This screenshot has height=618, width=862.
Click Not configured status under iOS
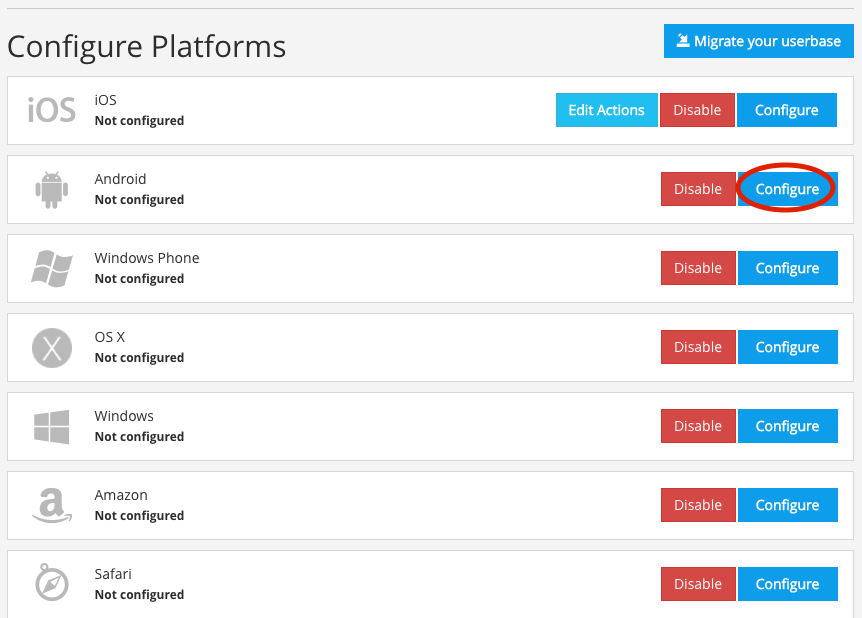click(139, 120)
